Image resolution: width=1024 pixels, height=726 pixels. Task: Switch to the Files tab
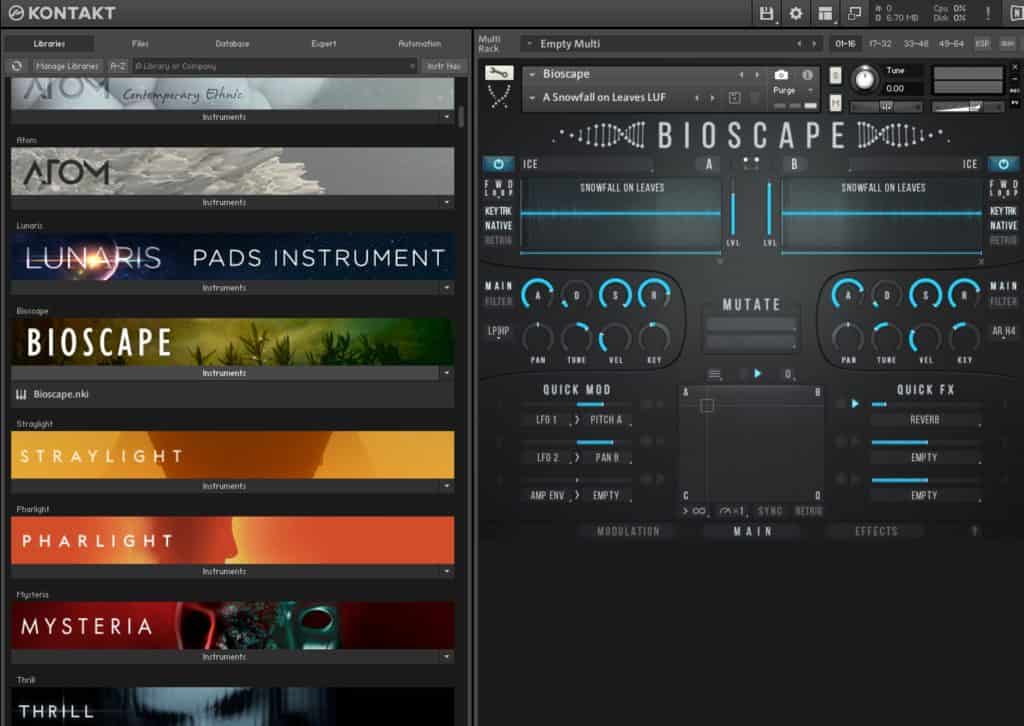pyautogui.click(x=140, y=44)
